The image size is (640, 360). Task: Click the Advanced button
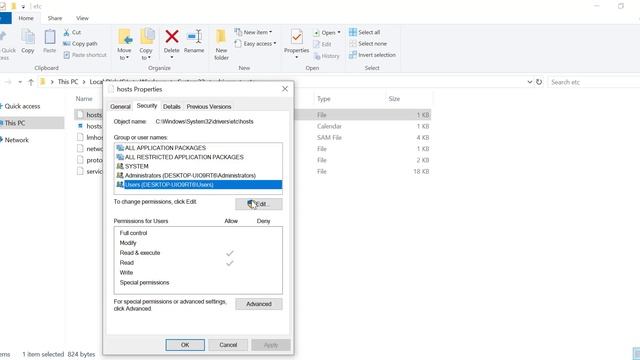point(259,304)
